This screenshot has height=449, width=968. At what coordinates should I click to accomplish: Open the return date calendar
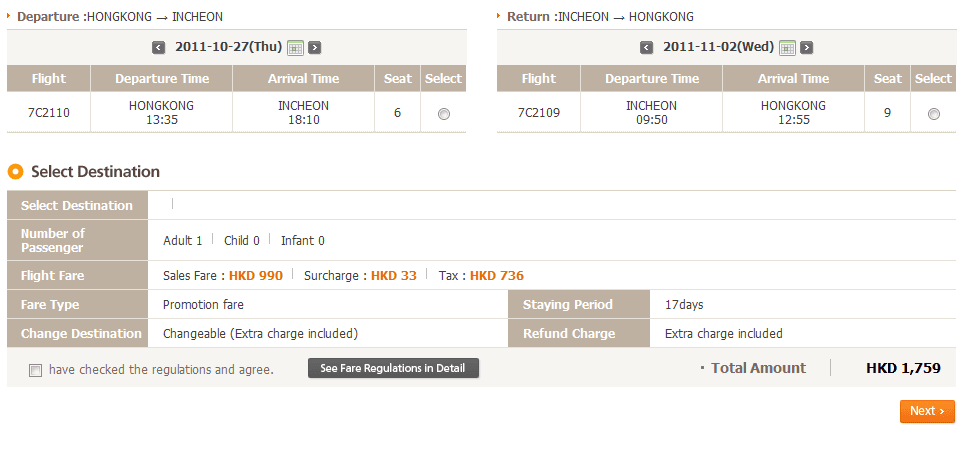(x=787, y=47)
